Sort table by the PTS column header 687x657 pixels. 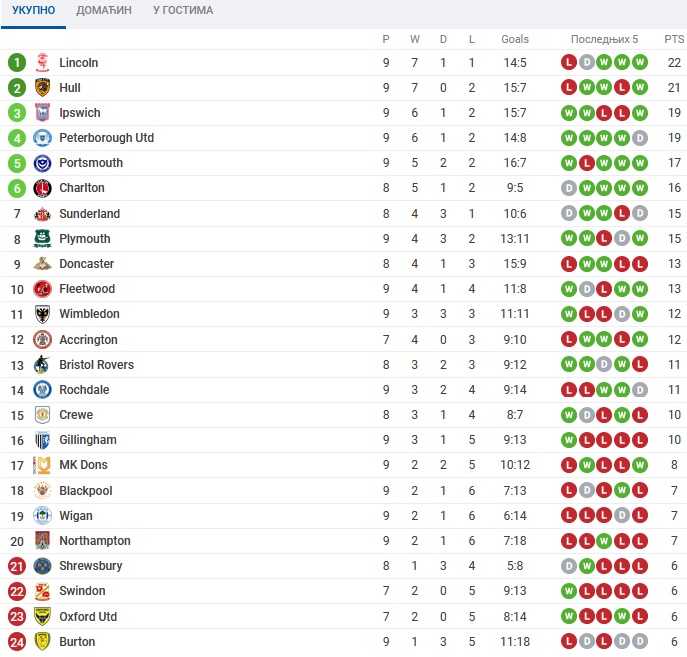(x=674, y=39)
